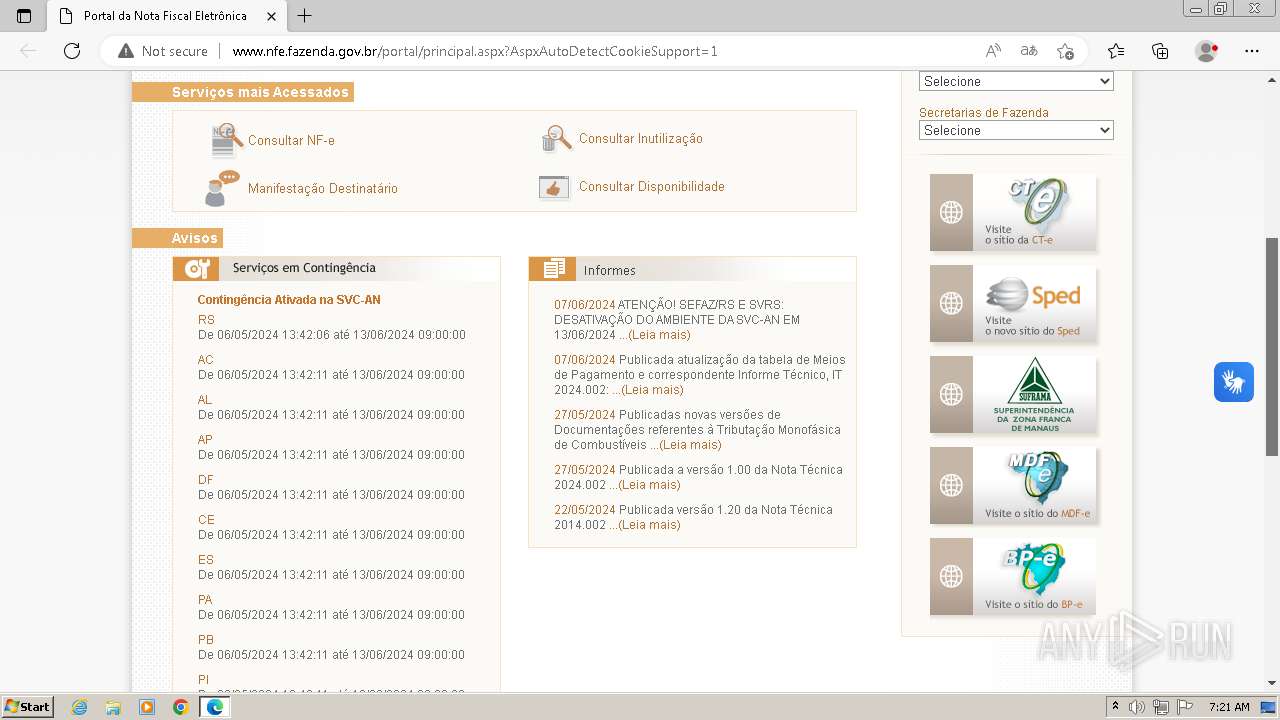
Task: Click the Consultar Inutilização trash icon
Action: coord(556,139)
